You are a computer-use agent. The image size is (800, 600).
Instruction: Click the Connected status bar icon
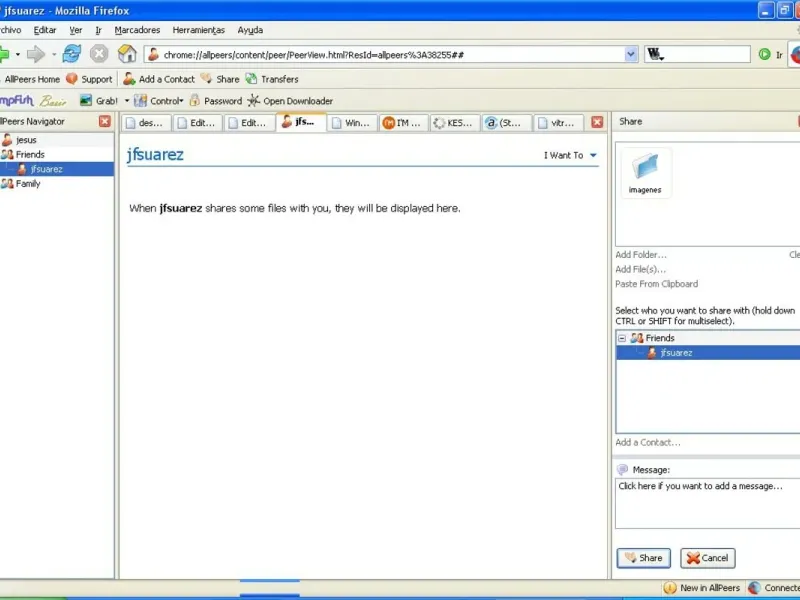755,588
